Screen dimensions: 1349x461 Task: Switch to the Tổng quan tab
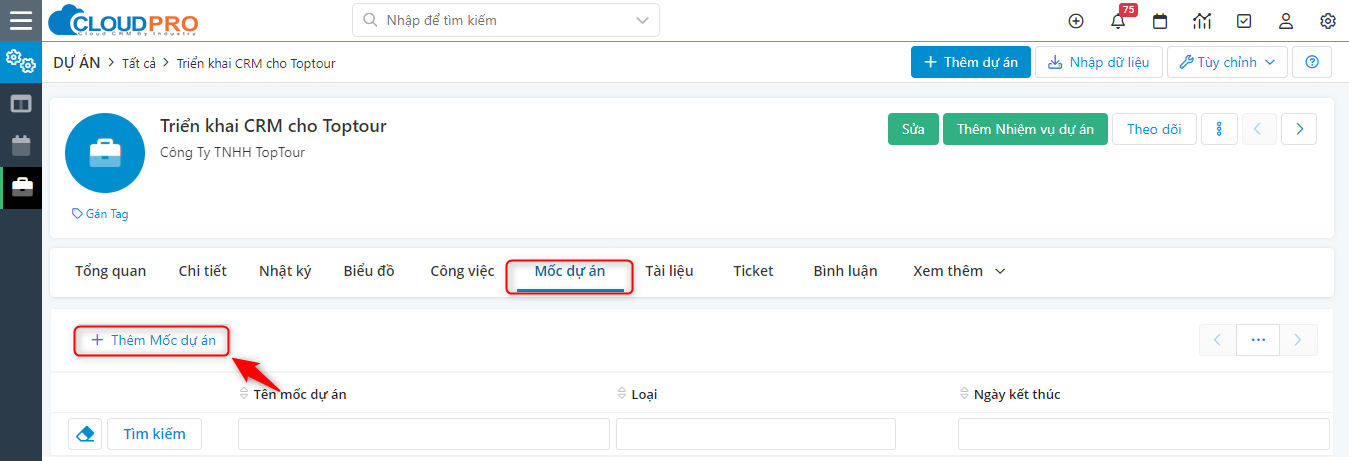[110, 271]
